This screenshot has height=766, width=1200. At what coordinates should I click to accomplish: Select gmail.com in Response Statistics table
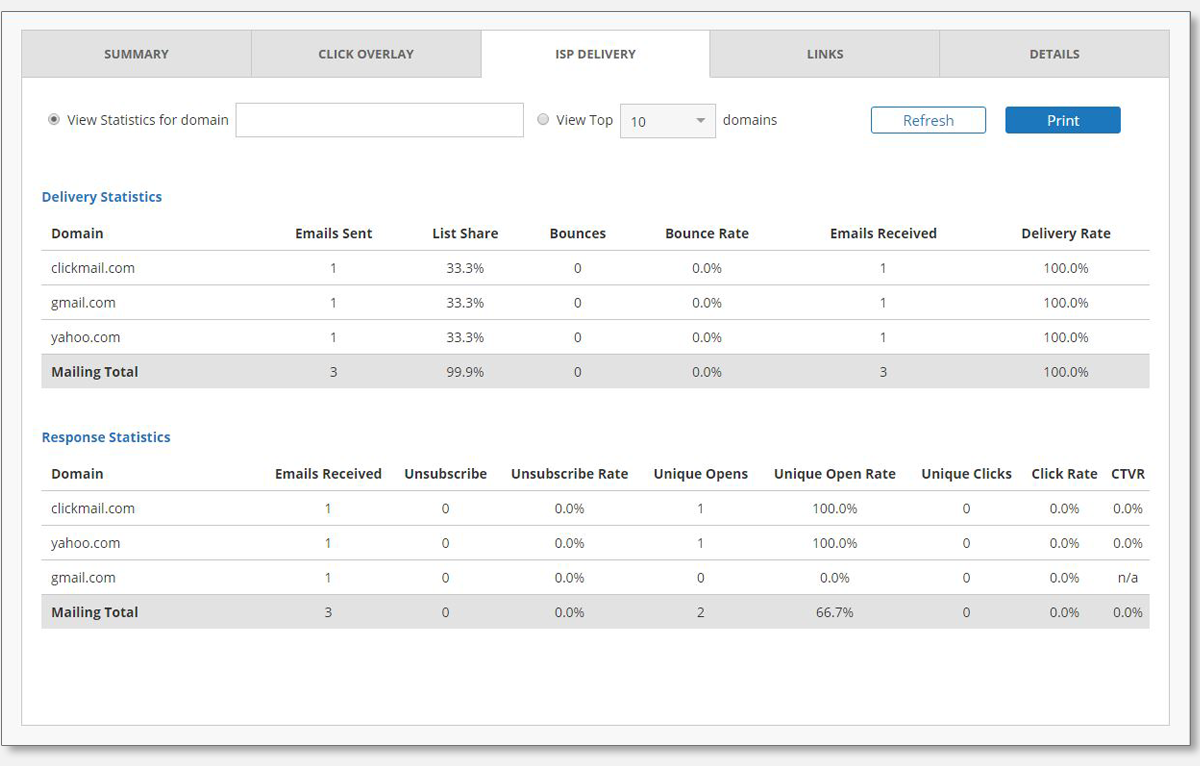click(x=83, y=577)
